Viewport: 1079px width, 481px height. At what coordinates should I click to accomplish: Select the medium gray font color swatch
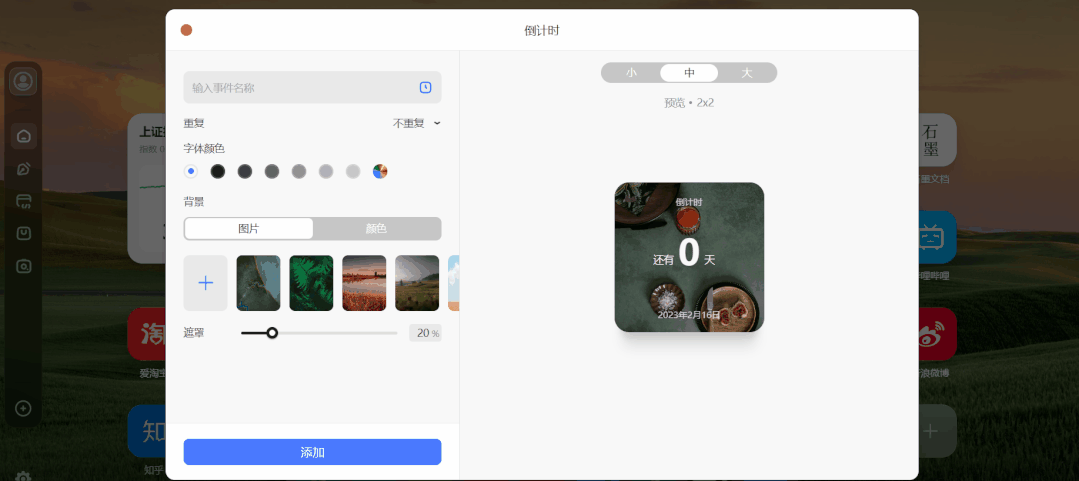[299, 171]
